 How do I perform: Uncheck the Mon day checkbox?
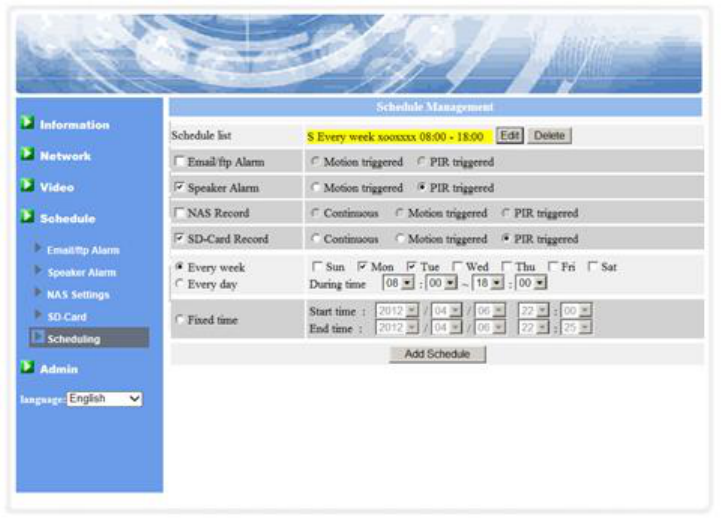362,266
